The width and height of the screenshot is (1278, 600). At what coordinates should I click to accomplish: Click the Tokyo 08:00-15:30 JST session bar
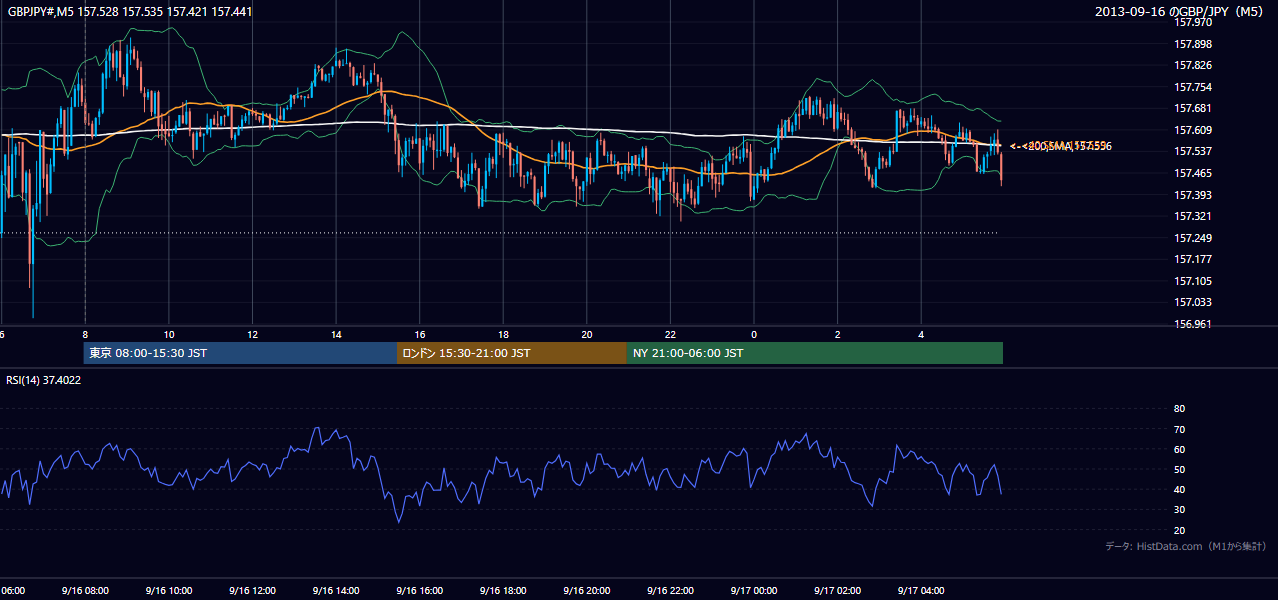241,353
